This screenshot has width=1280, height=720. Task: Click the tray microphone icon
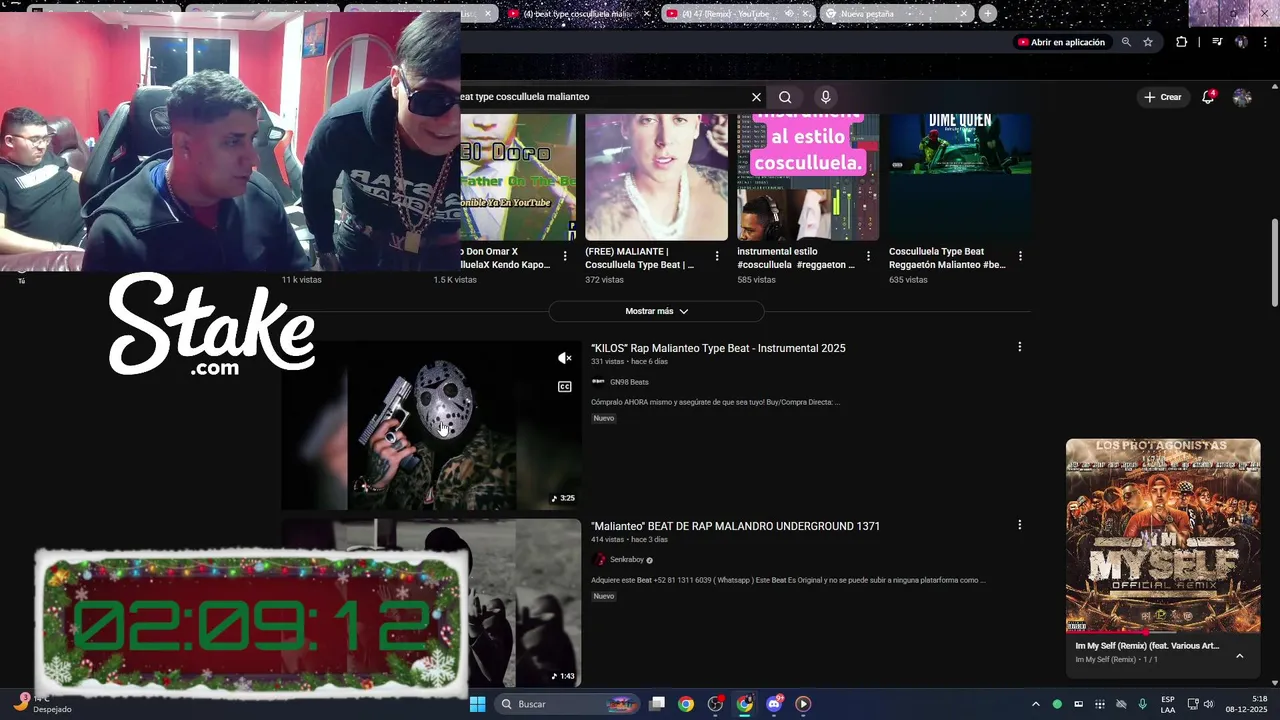(x=1142, y=704)
